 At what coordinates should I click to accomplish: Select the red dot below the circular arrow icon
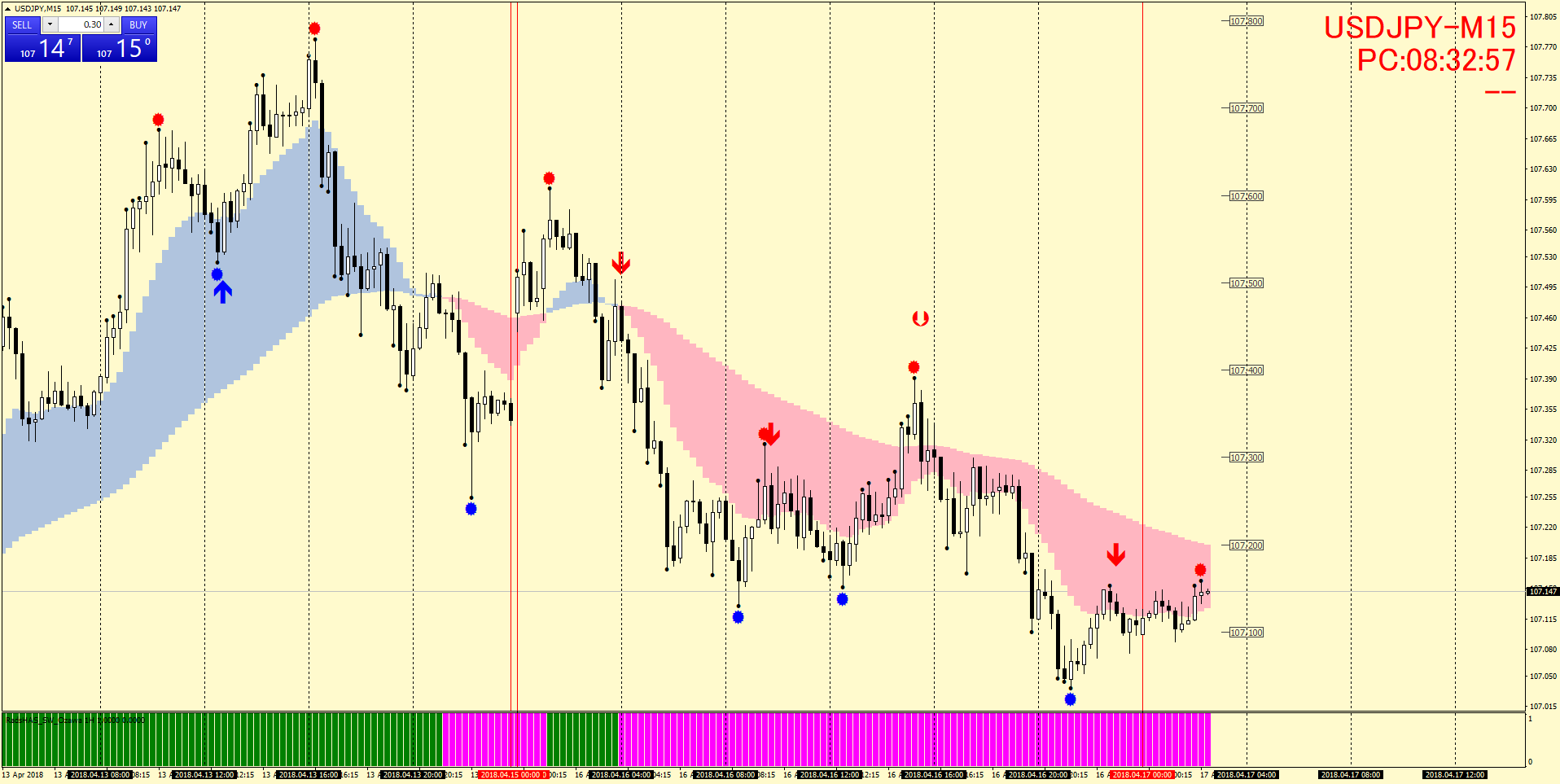point(914,367)
